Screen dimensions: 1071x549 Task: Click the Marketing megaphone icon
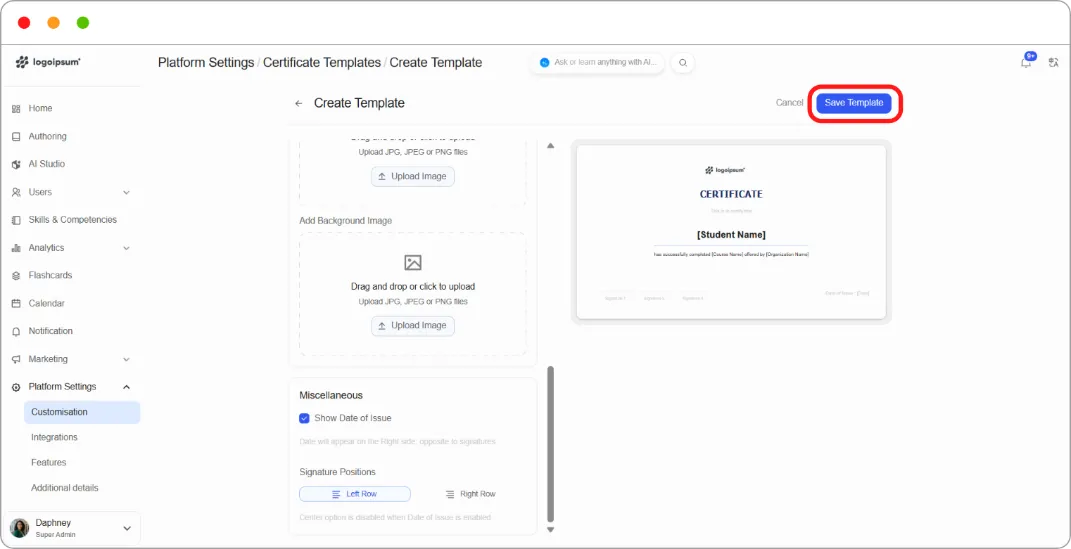coord(16,359)
